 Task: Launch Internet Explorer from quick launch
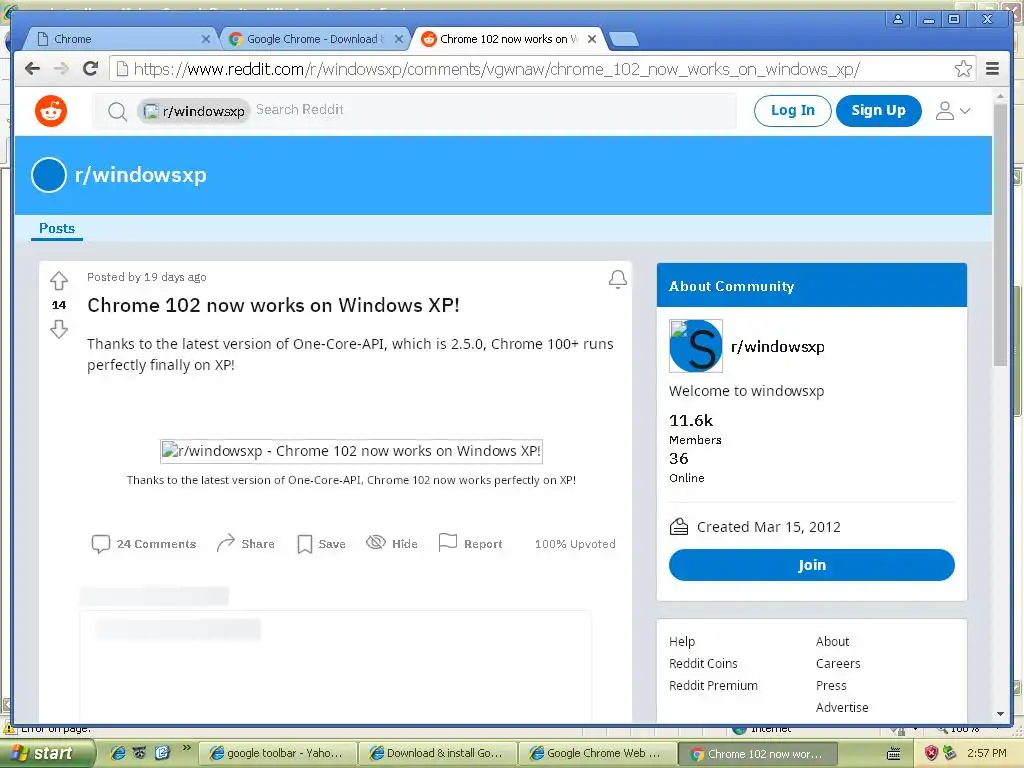118,753
